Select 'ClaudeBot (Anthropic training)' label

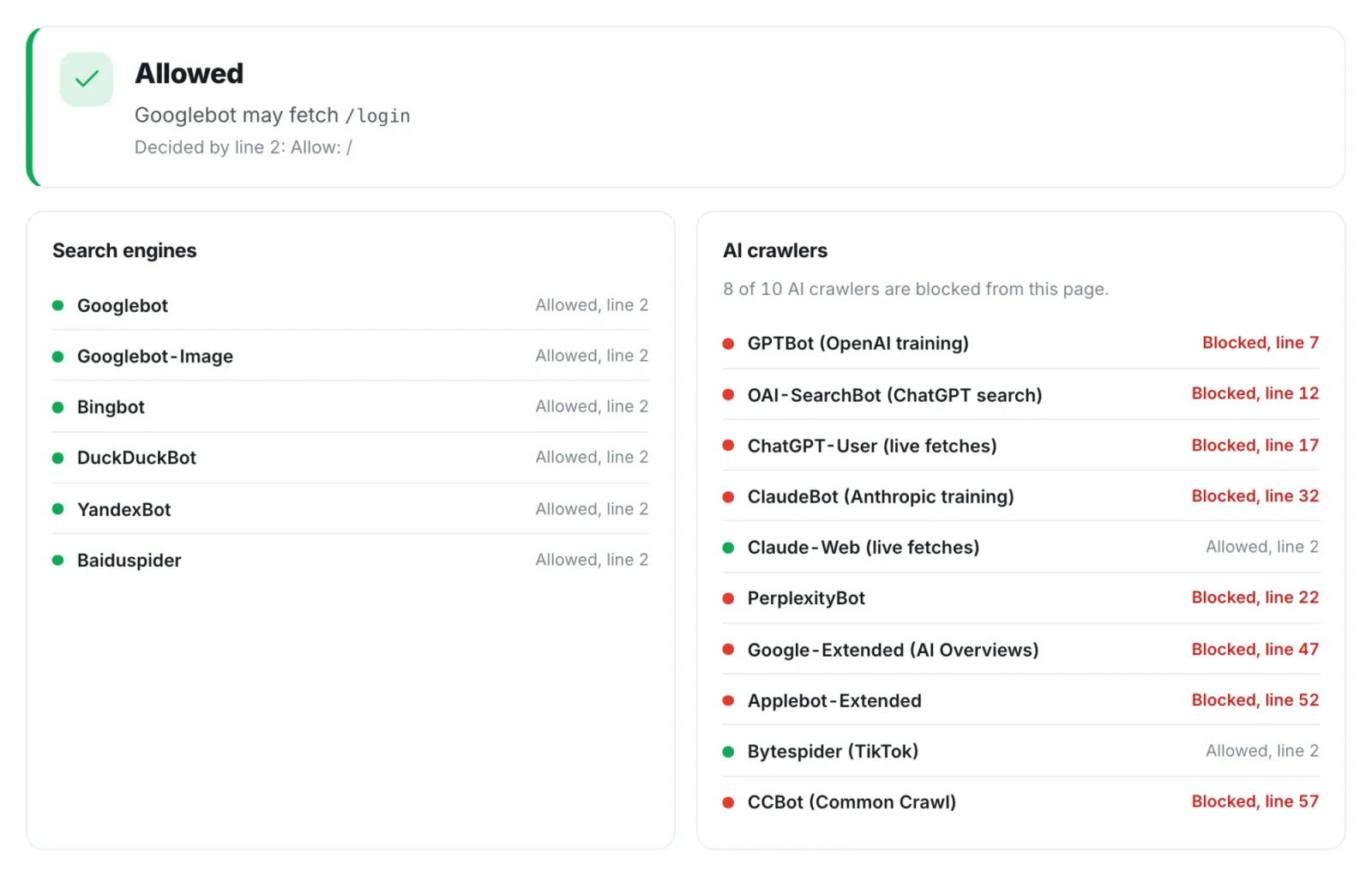pyautogui.click(x=881, y=497)
